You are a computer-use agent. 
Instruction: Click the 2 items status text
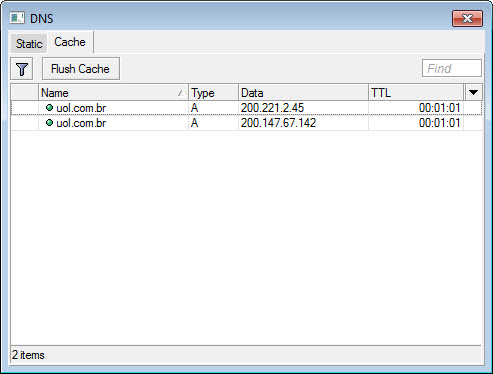(28, 355)
